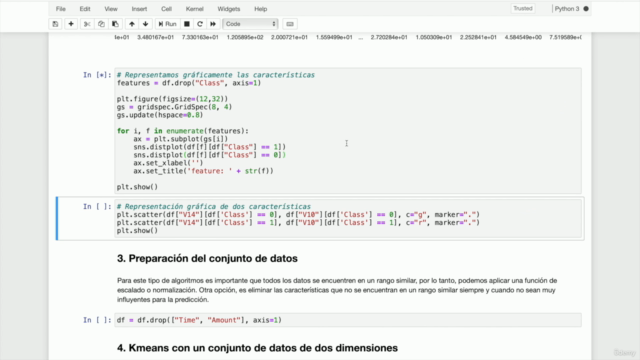Interrupt the kernel with the stop icon
The width and height of the screenshot is (640, 360).
point(187,24)
